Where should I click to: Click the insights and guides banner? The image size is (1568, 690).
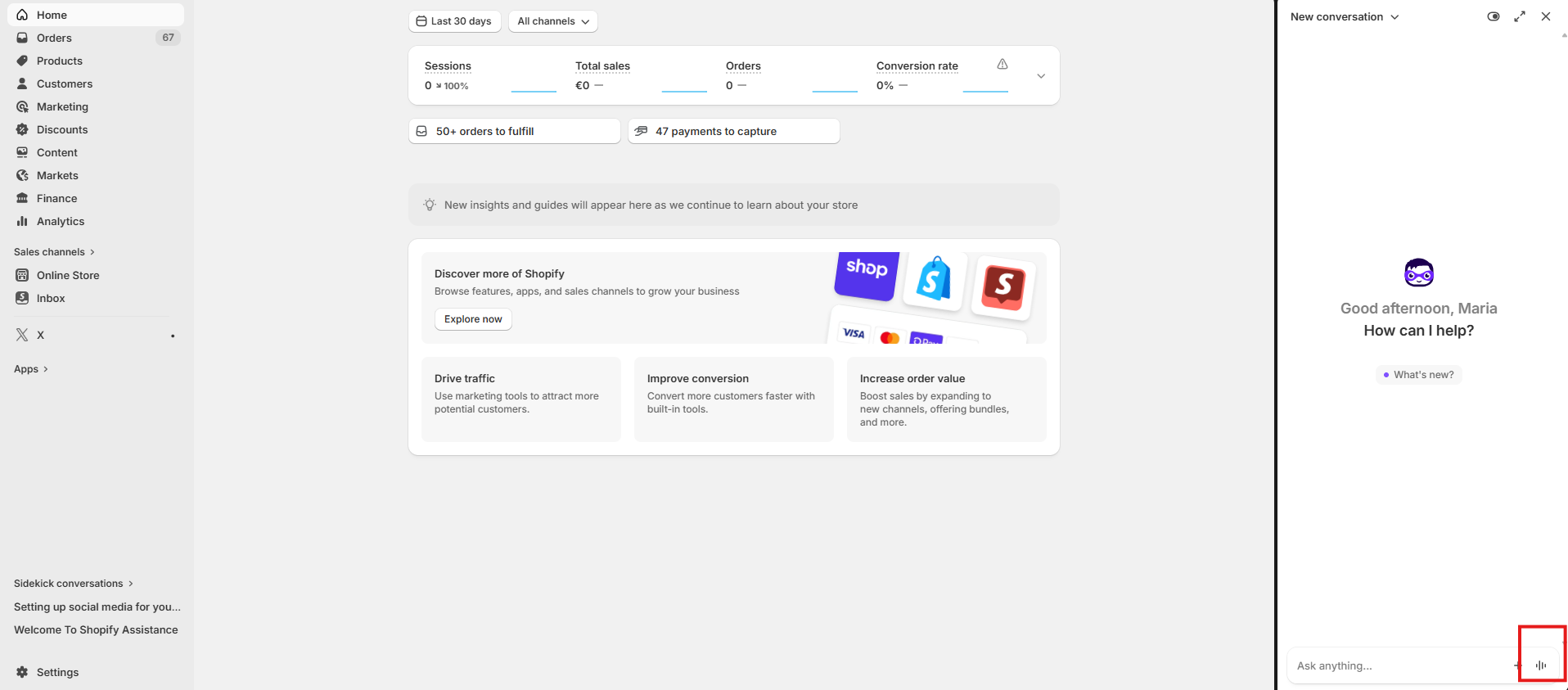click(734, 205)
